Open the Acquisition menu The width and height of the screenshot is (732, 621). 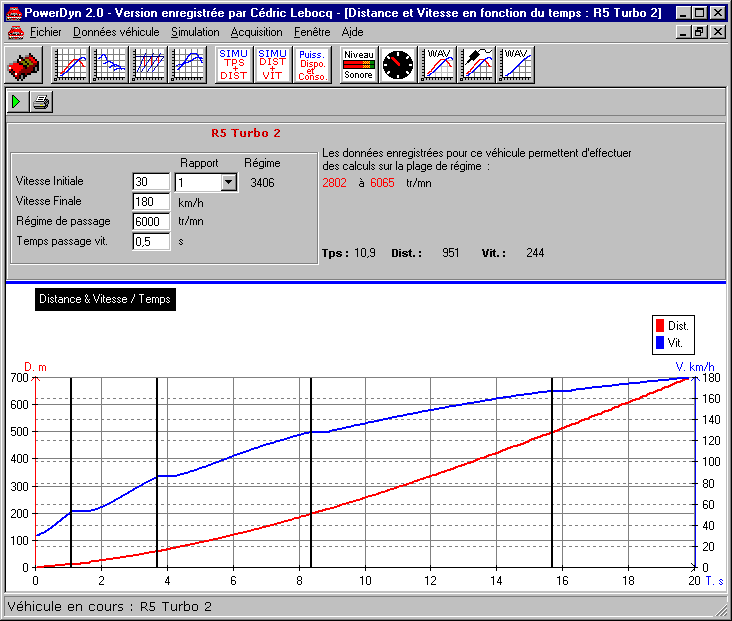(257, 32)
